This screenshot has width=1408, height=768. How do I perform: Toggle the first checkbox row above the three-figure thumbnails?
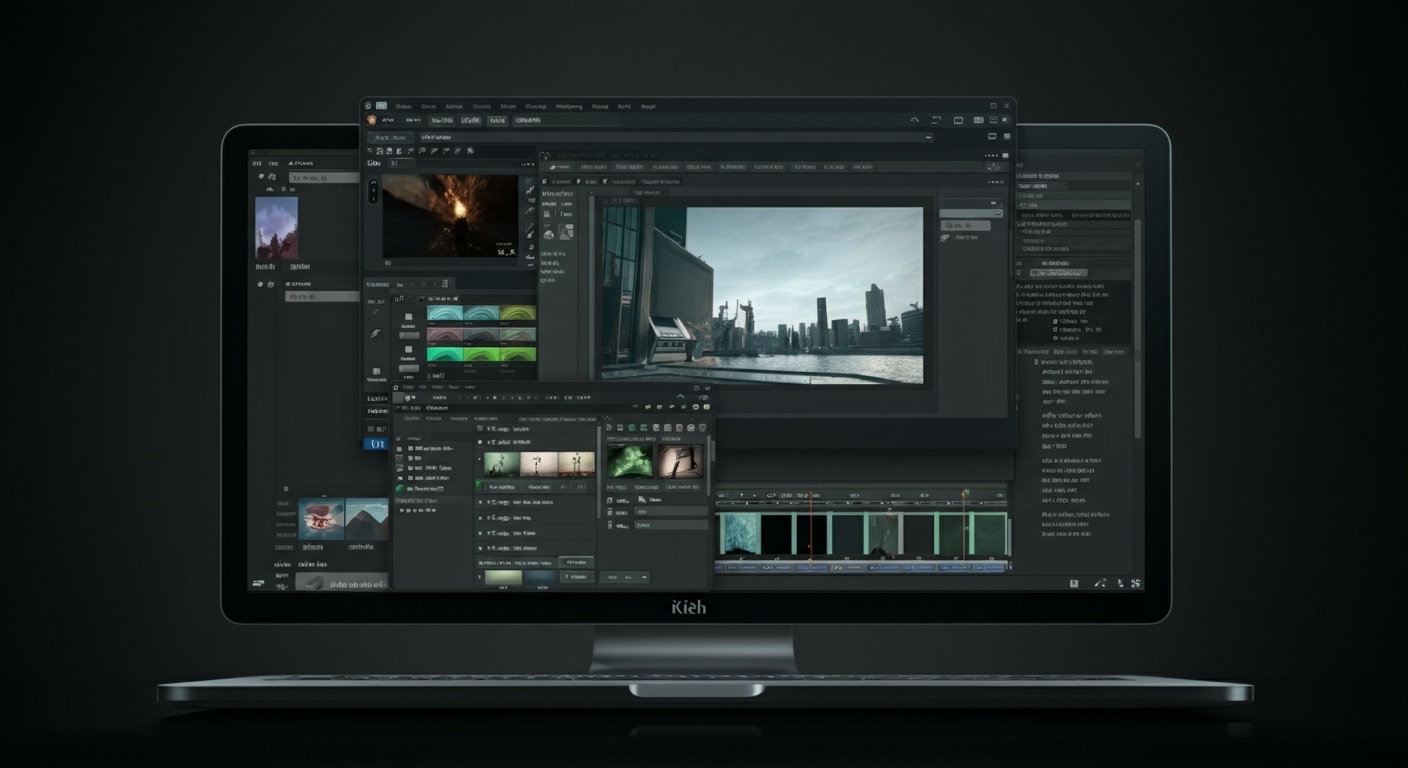[480, 428]
